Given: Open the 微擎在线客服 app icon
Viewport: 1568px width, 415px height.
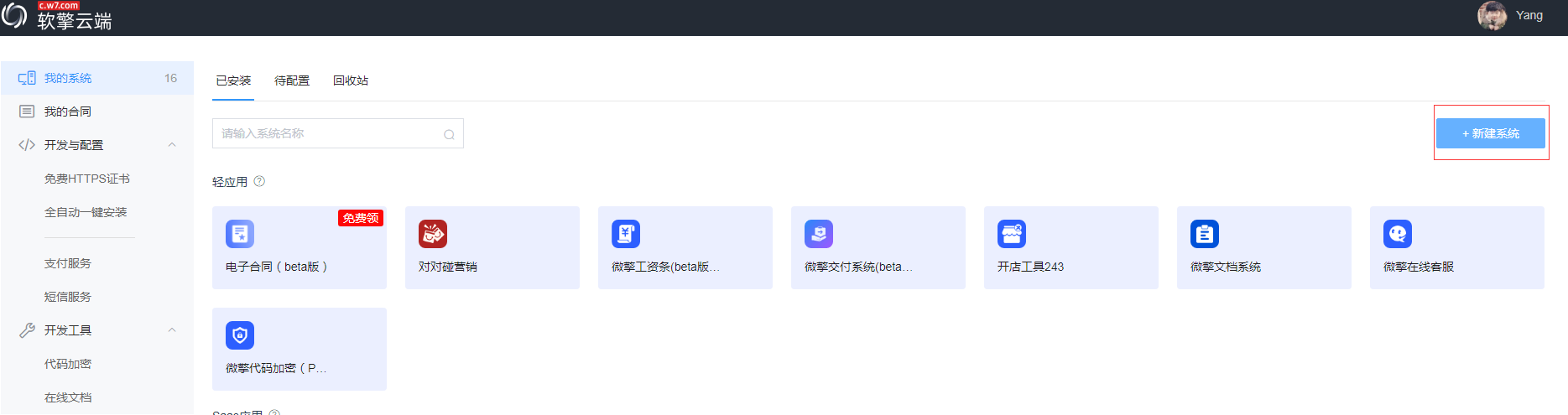Looking at the screenshot, I should [x=1398, y=234].
